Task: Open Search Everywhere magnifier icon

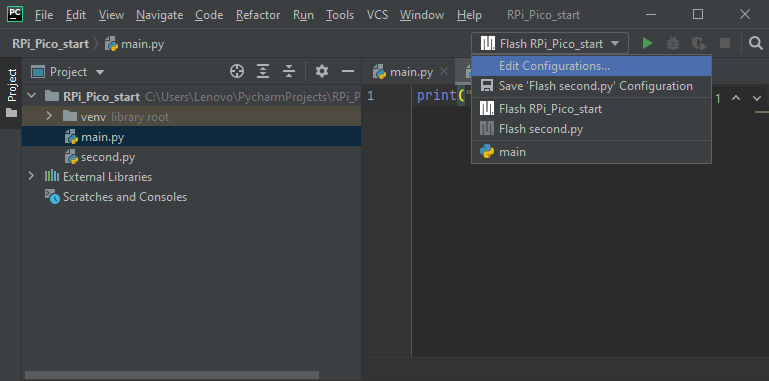Action: [756, 44]
